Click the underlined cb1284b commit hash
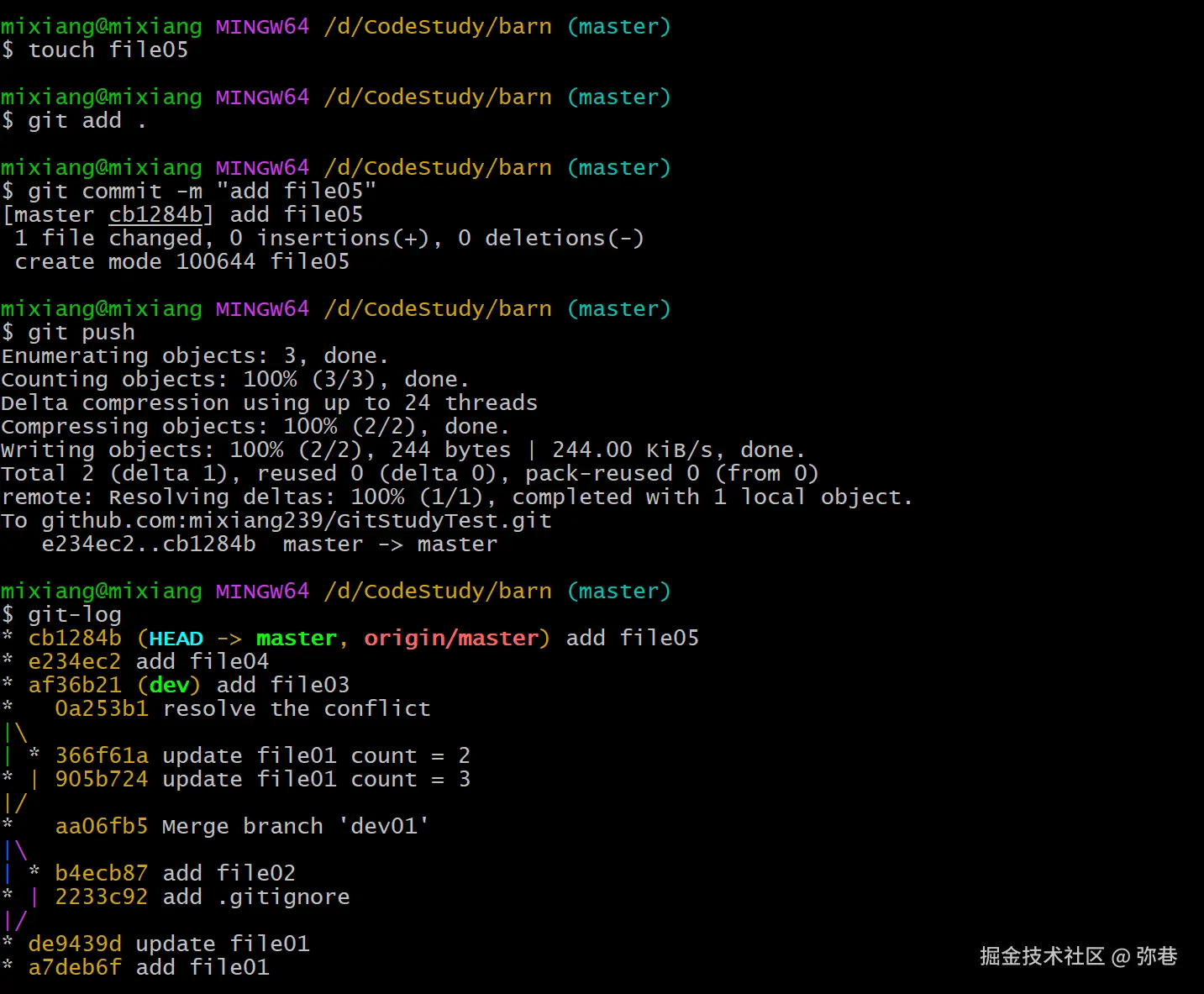This screenshot has width=1204, height=994. [x=155, y=215]
